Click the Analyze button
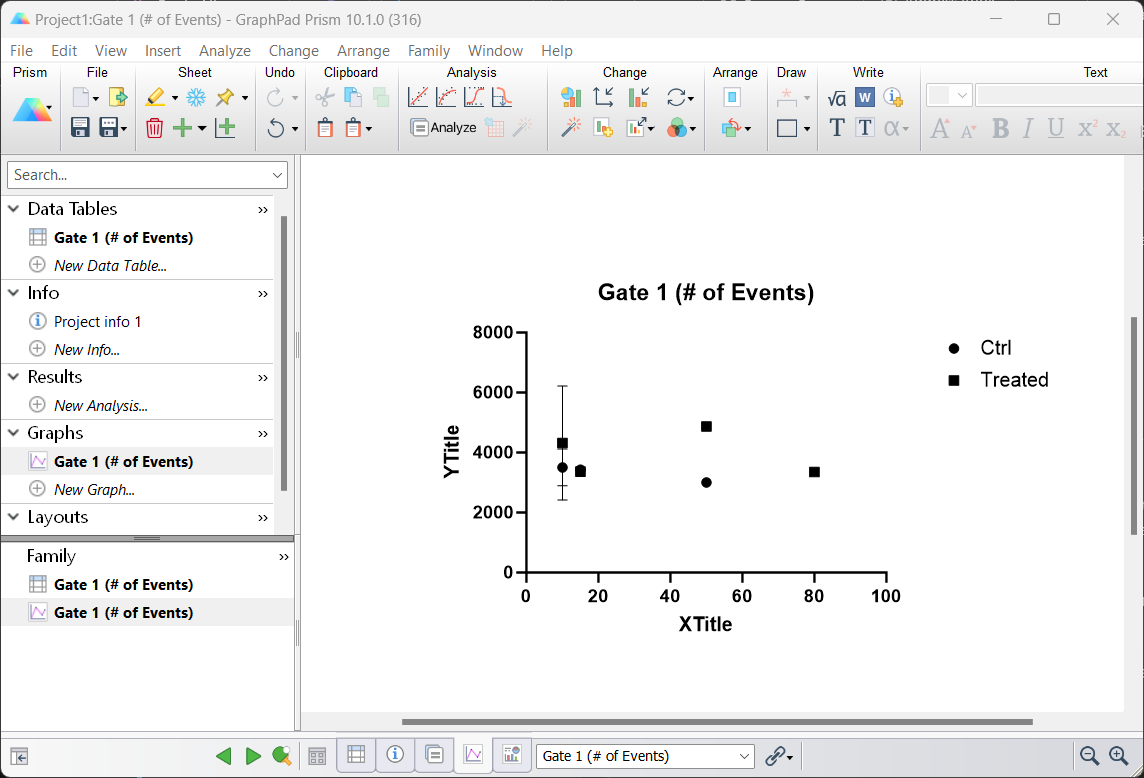Image resolution: width=1144 pixels, height=778 pixels. click(443, 128)
